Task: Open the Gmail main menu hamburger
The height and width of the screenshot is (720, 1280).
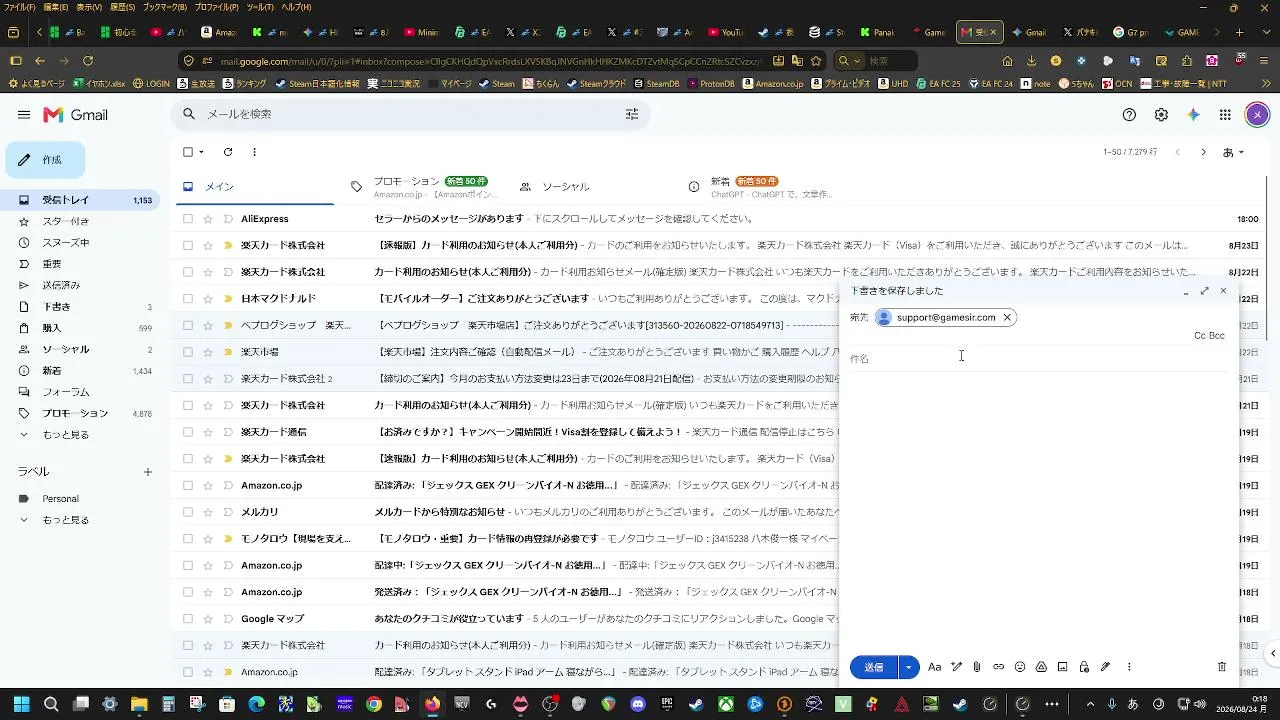Action: coord(24,115)
